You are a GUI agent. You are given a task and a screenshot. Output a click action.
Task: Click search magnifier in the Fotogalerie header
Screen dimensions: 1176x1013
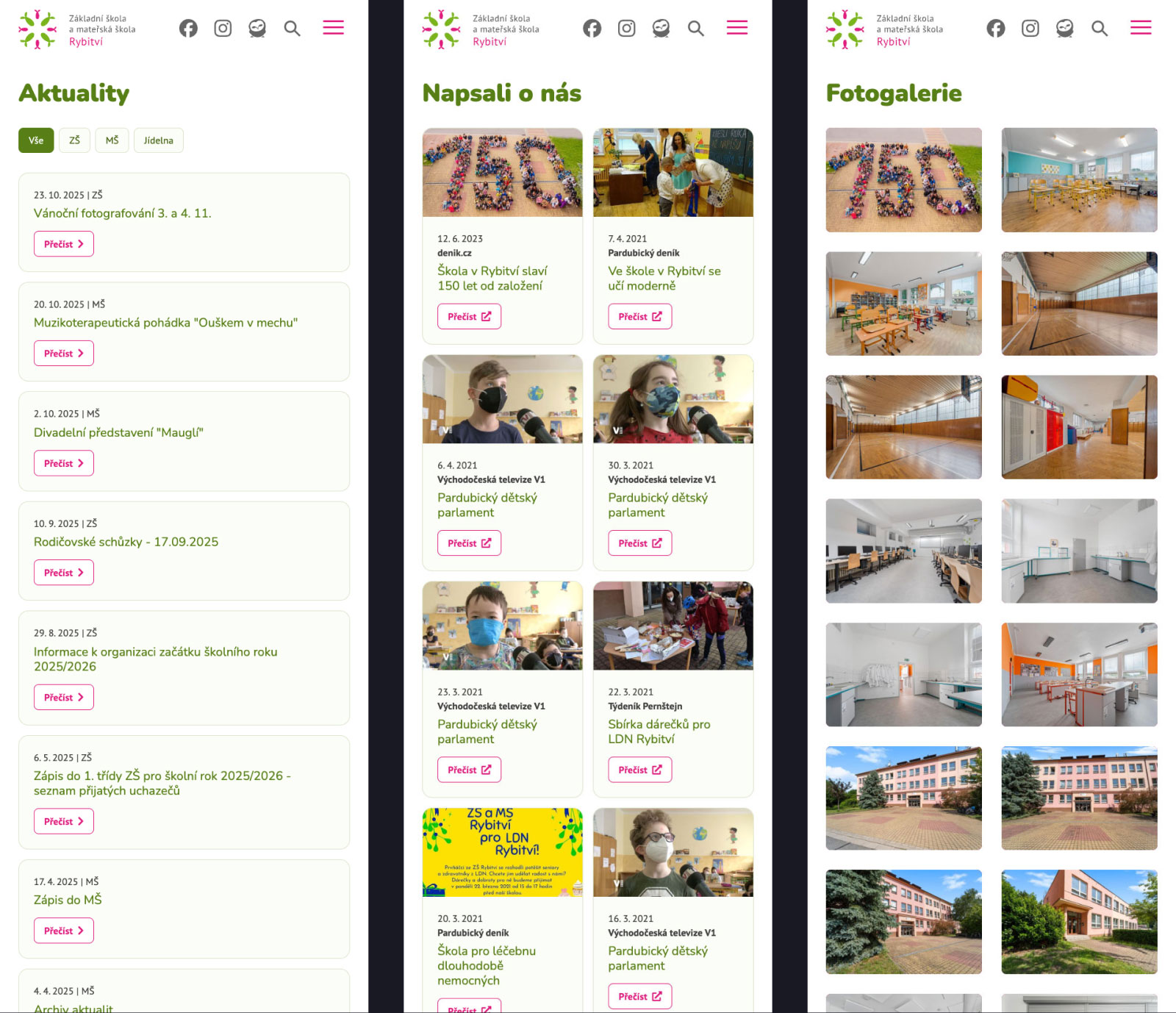(1099, 29)
